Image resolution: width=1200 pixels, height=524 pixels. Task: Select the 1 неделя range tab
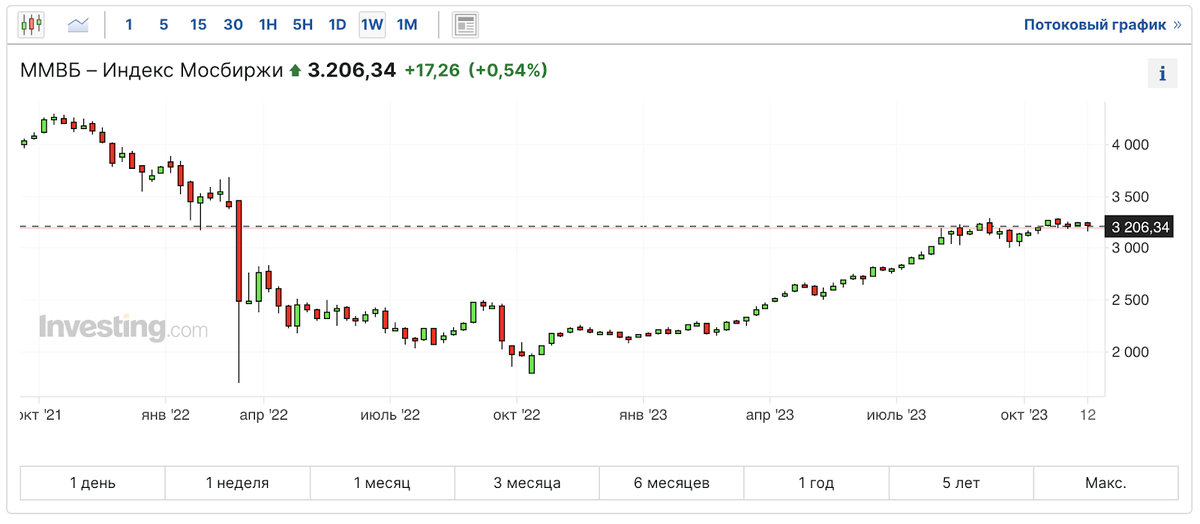[238, 483]
